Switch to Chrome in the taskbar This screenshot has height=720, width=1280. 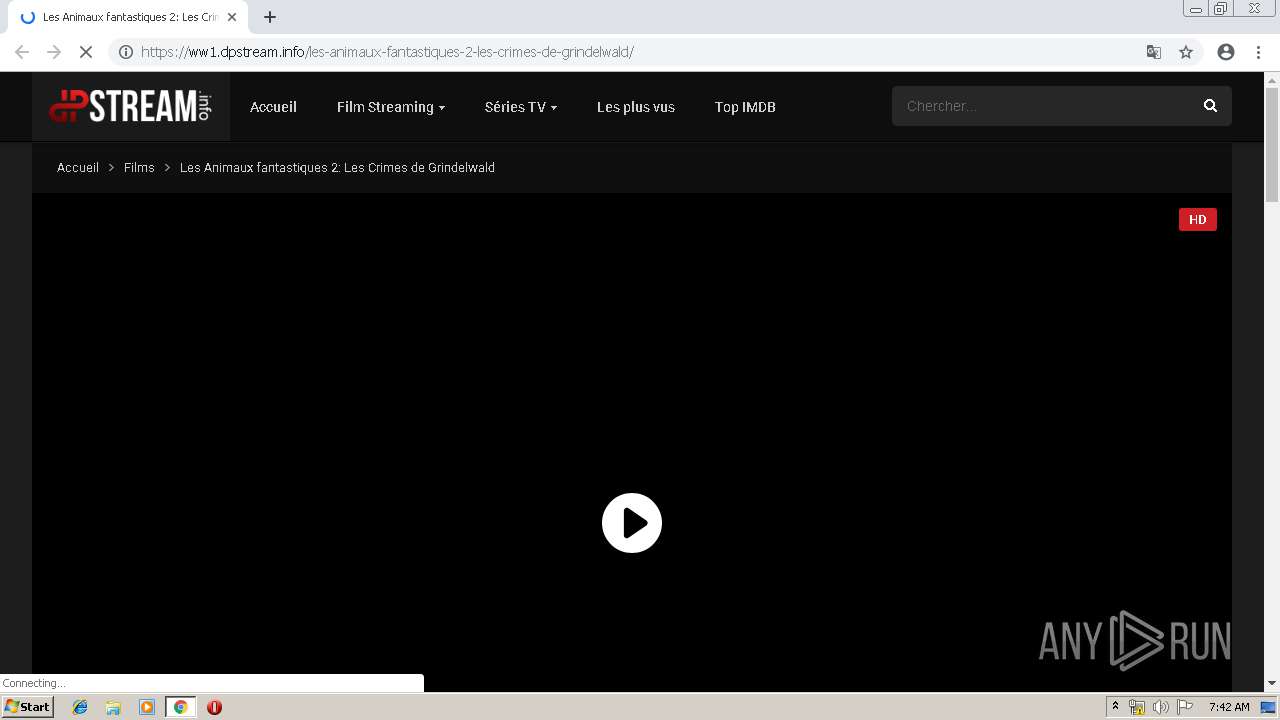(x=181, y=707)
